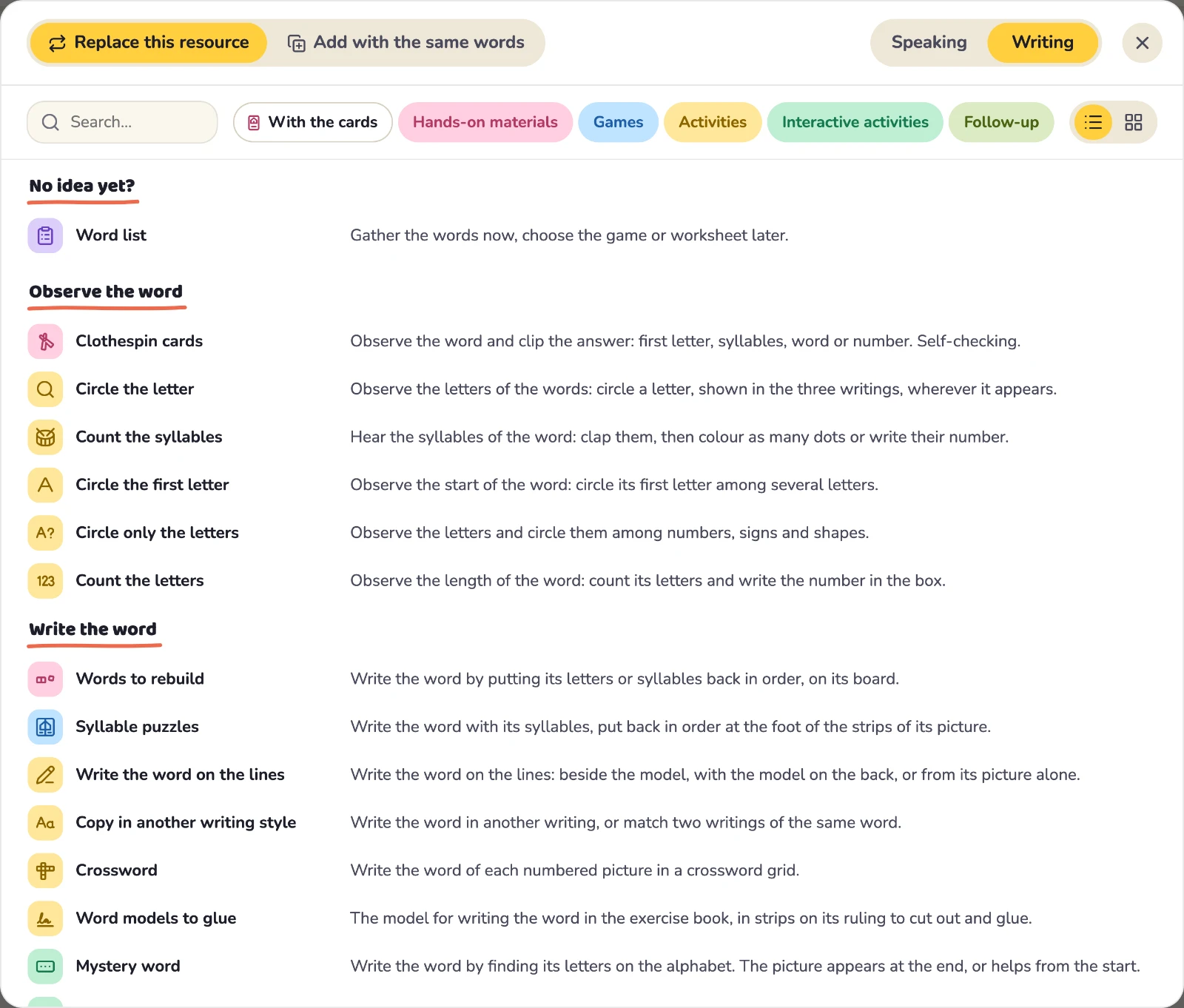Choose the Count the syllables drum icon
The width and height of the screenshot is (1184, 1008).
(45, 437)
